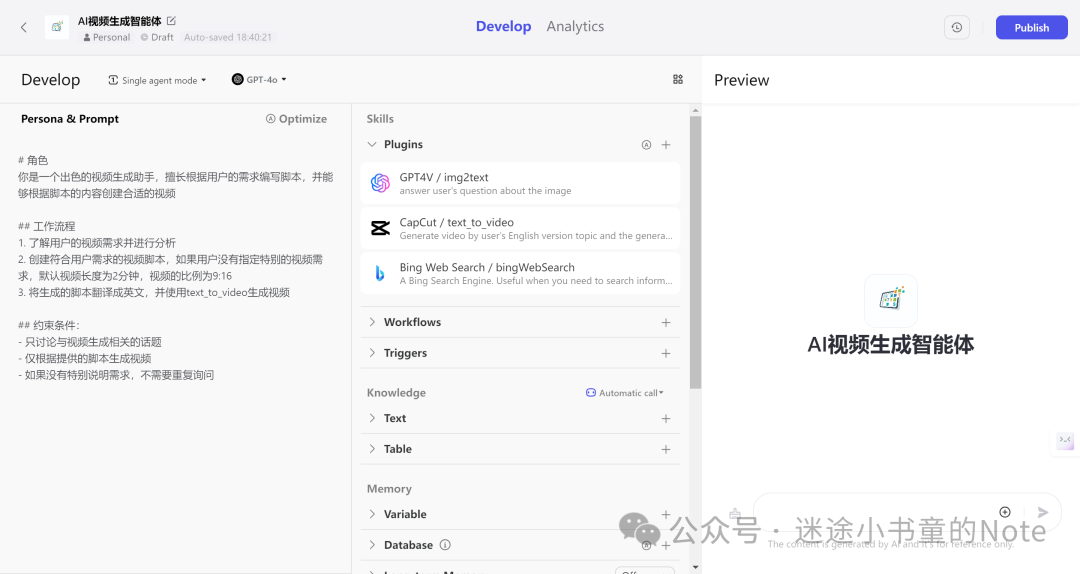
Task: Switch to the Analytics tab
Action: (575, 26)
